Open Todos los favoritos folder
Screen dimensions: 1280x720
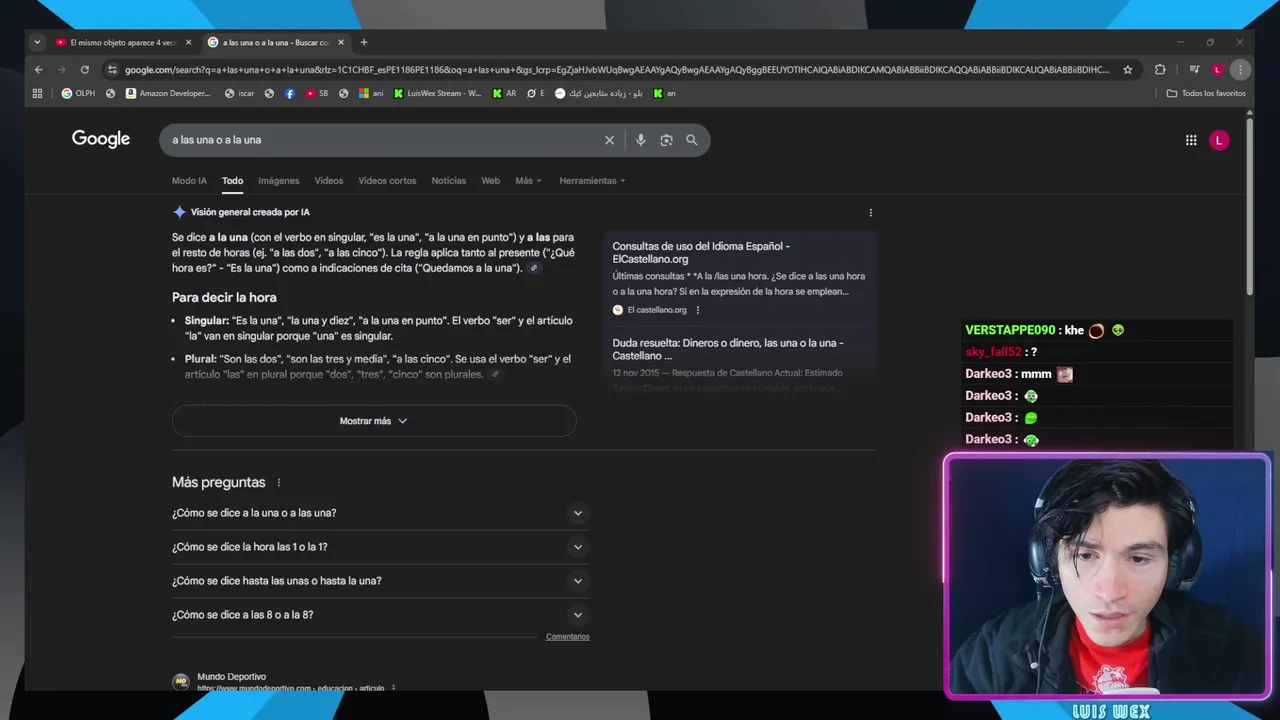(1206, 93)
